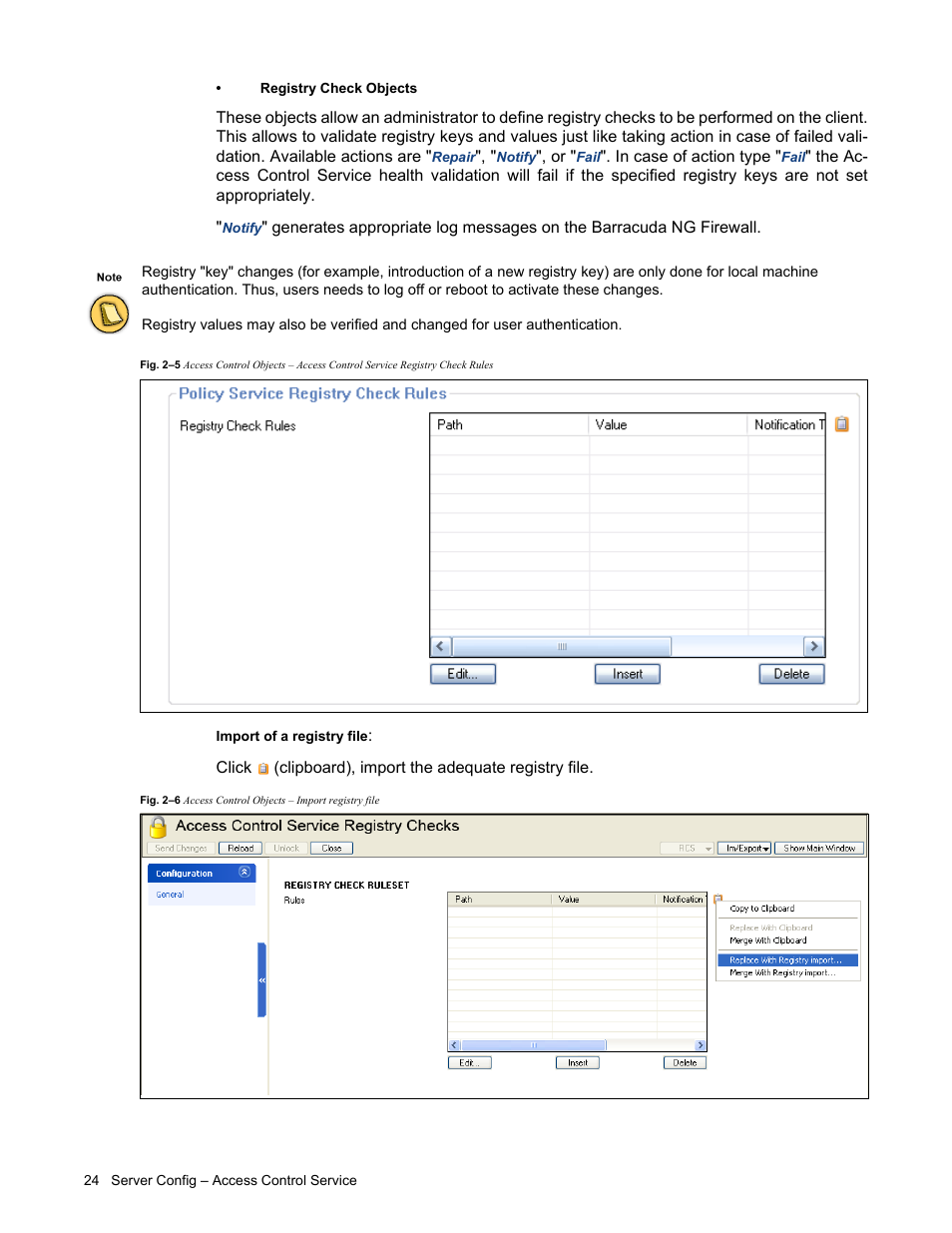Click the clipboard icon beside the Registry Check Ruleset table

pos(716,899)
